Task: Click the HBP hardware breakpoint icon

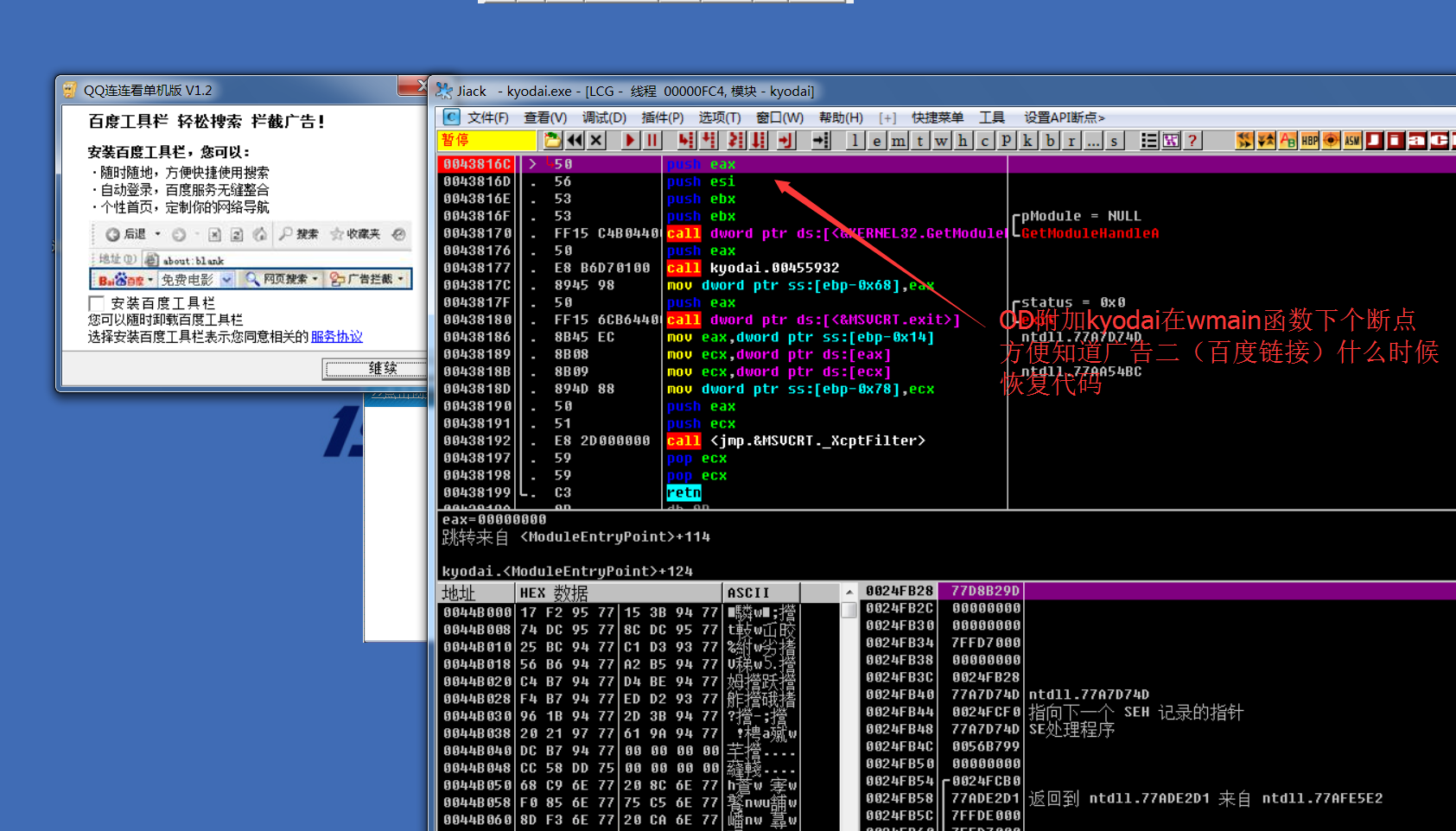Action: click(x=1309, y=140)
